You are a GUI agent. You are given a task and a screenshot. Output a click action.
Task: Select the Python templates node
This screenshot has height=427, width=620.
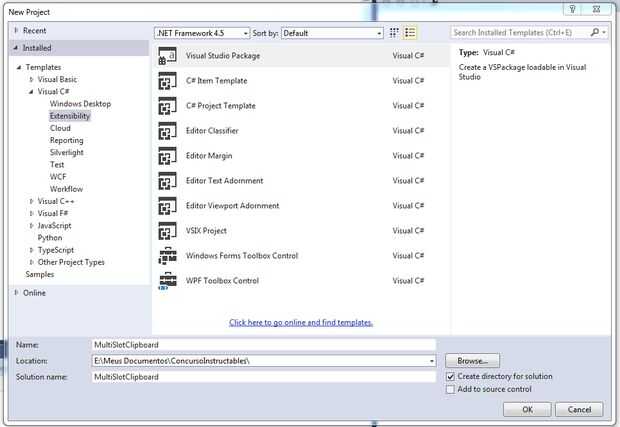[50, 238]
